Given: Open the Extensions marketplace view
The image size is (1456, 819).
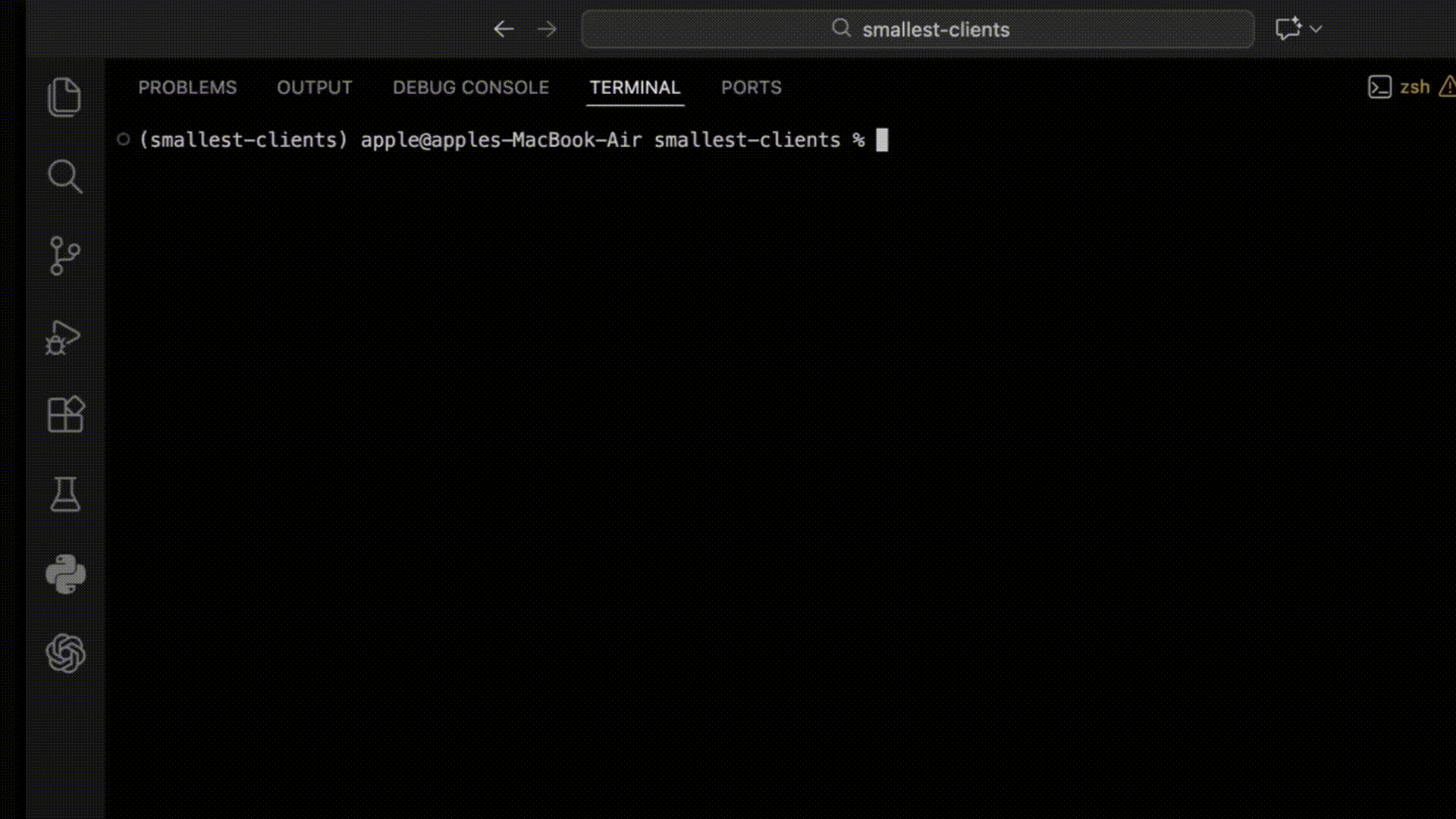Looking at the screenshot, I should pyautogui.click(x=65, y=415).
